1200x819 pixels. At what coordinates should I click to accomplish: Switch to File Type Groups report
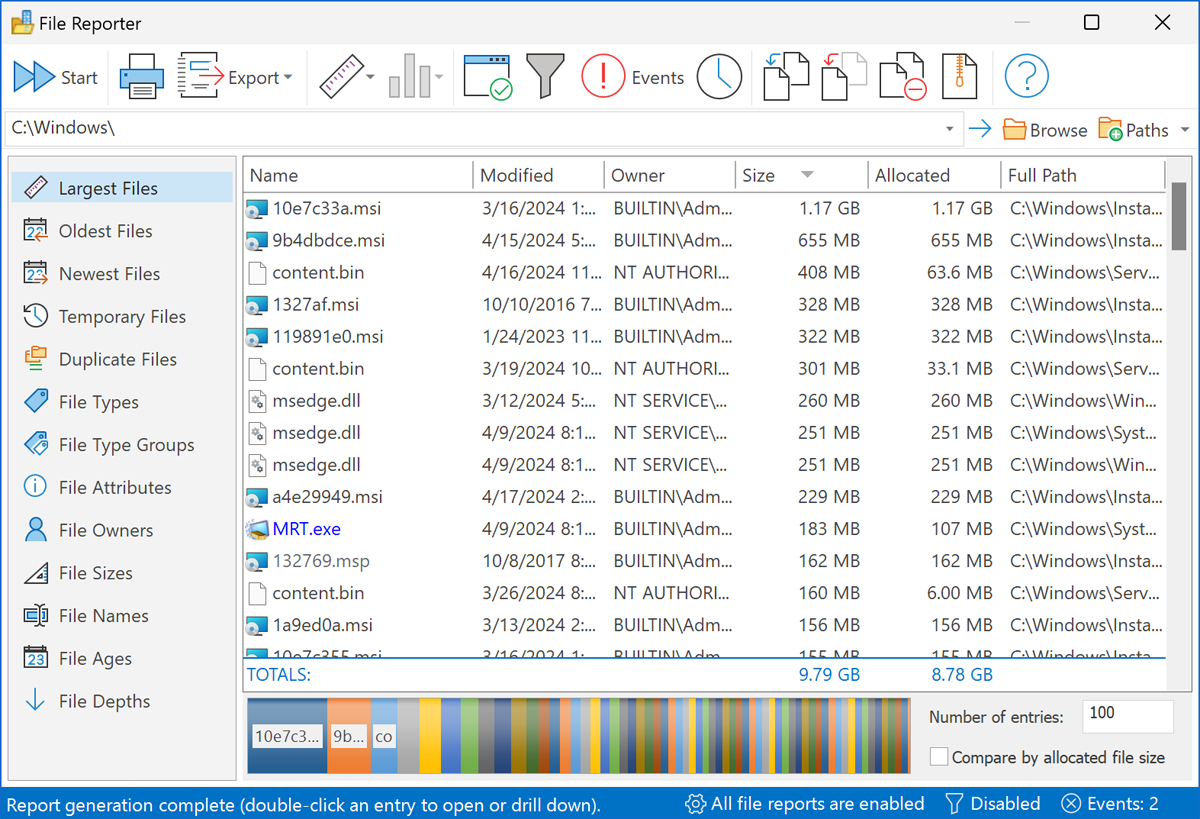pyautogui.click(x=126, y=445)
